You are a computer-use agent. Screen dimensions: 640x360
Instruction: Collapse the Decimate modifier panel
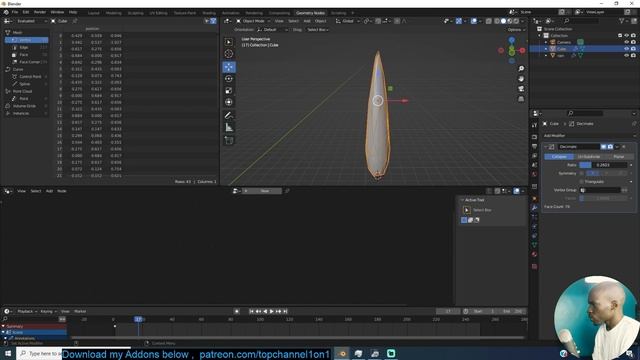(x=546, y=147)
